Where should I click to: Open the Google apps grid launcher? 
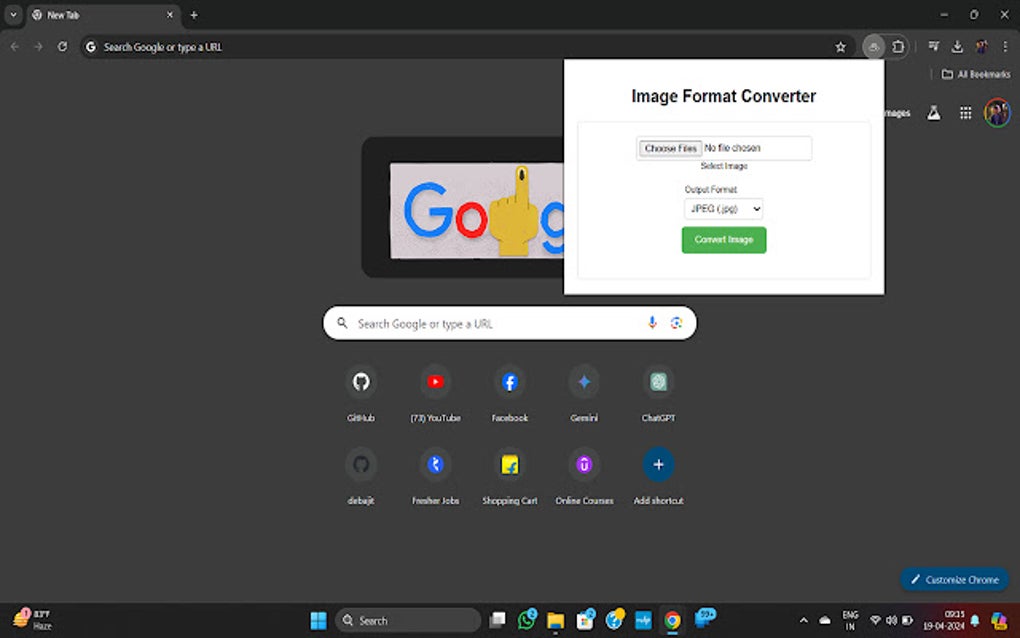(x=966, y=112)
